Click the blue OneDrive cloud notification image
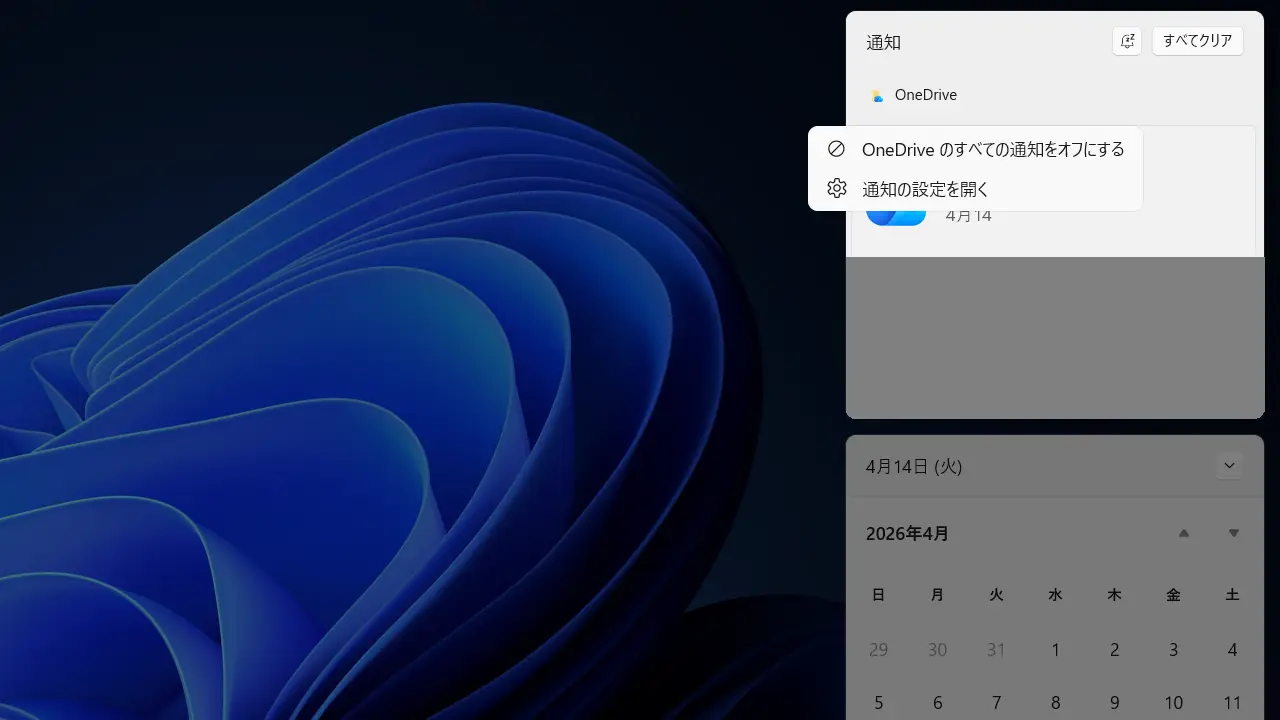The height and width of the screenshot is (720, 1280). point(895,215)
